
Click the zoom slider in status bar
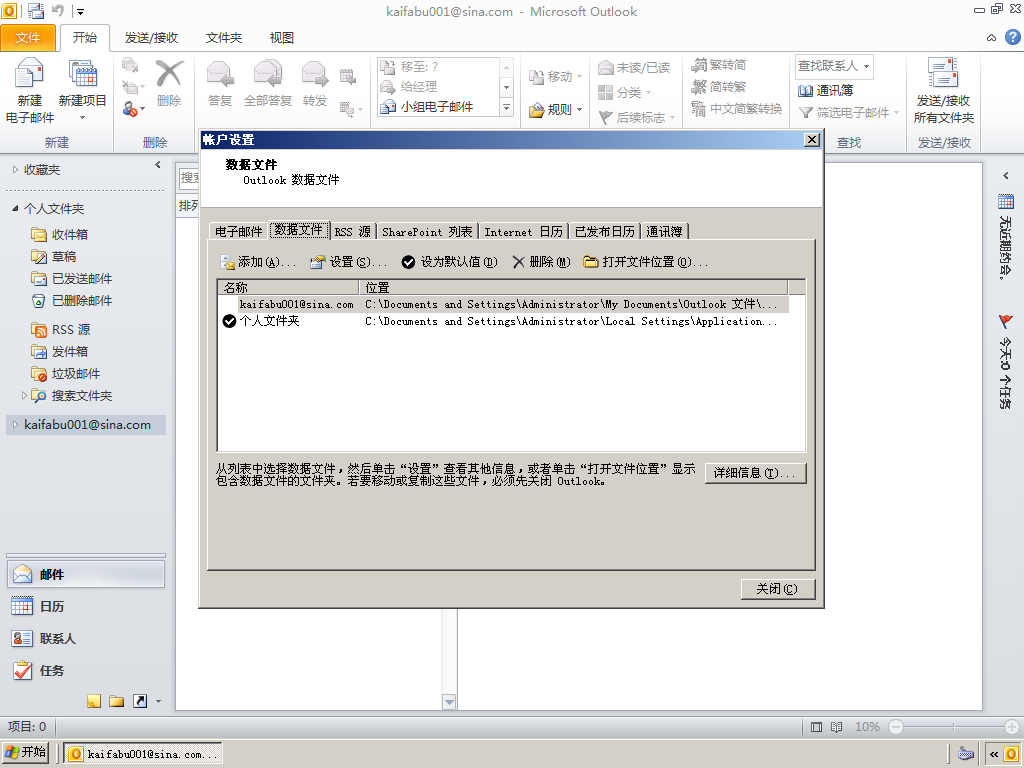click(953, 727)
